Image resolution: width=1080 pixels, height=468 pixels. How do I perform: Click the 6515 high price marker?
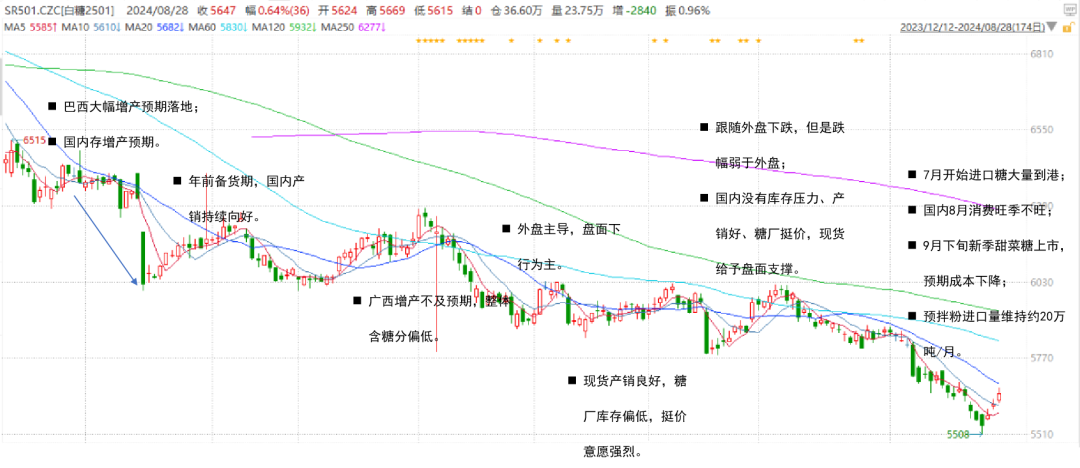click(x=35, y=141)
